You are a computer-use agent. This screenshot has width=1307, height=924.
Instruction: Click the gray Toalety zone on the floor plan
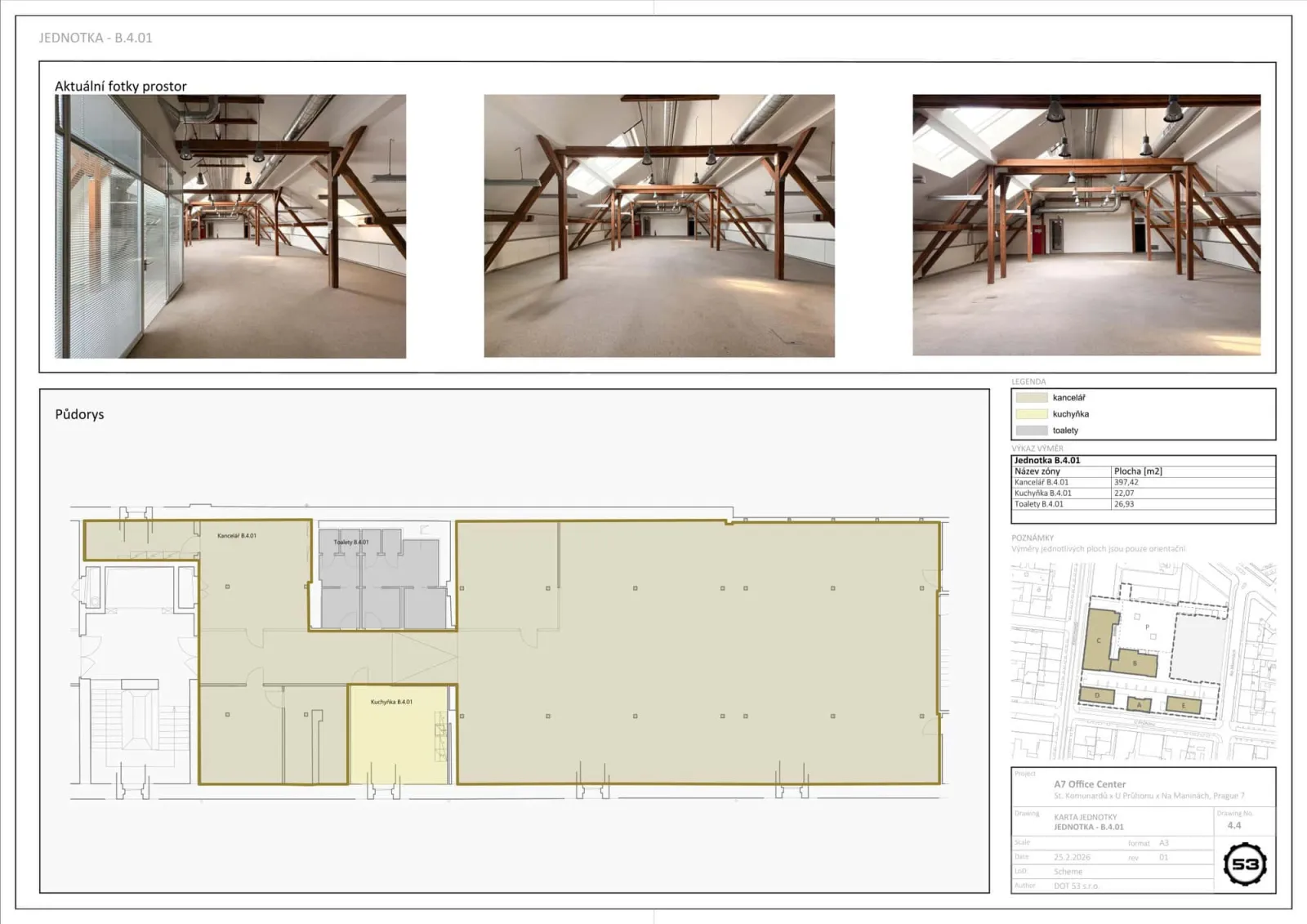(382, 580)
